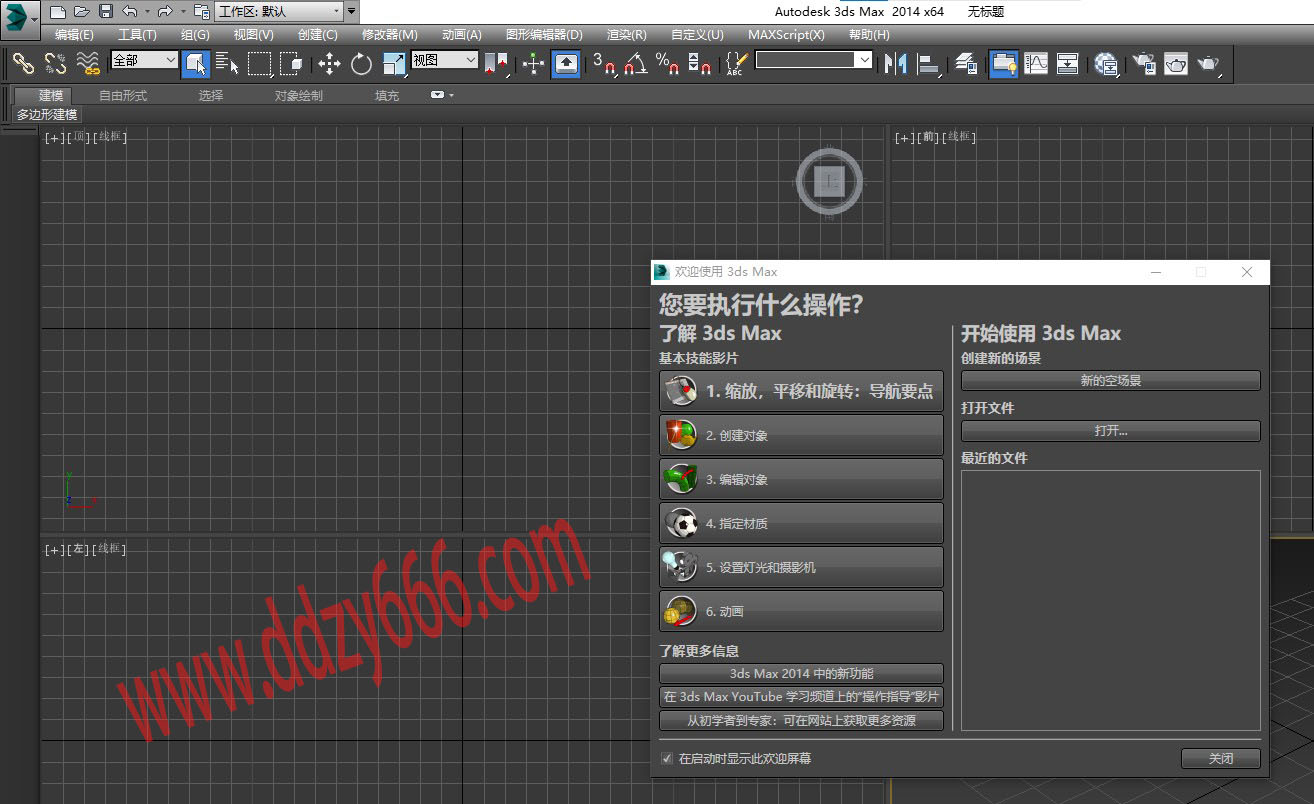The width and height of the screenshot is (1314, 804).
Task: Uncheck 在启动时显示此欢迎屏幕 checkbox
Action: (x=667, y=759)
